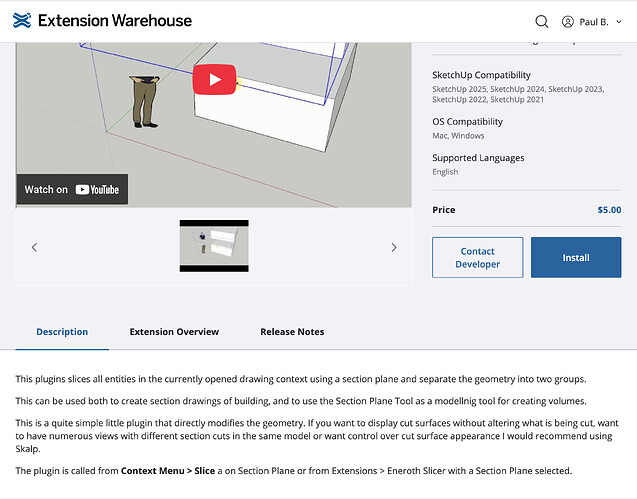Click the word Skalp in the description
637x499 pixels.
tap(28, 449)
